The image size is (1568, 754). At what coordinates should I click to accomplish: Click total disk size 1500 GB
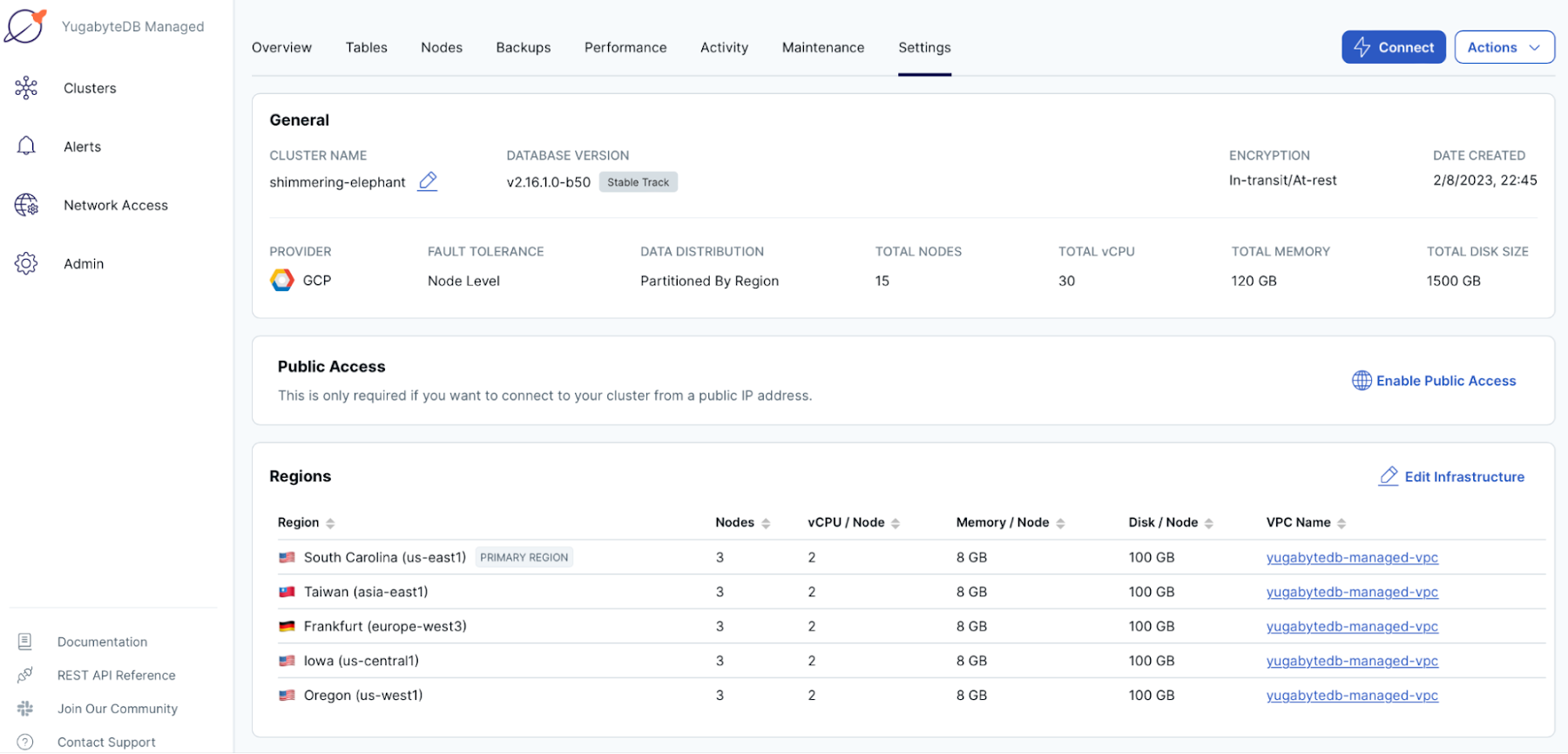point(1453,281)
